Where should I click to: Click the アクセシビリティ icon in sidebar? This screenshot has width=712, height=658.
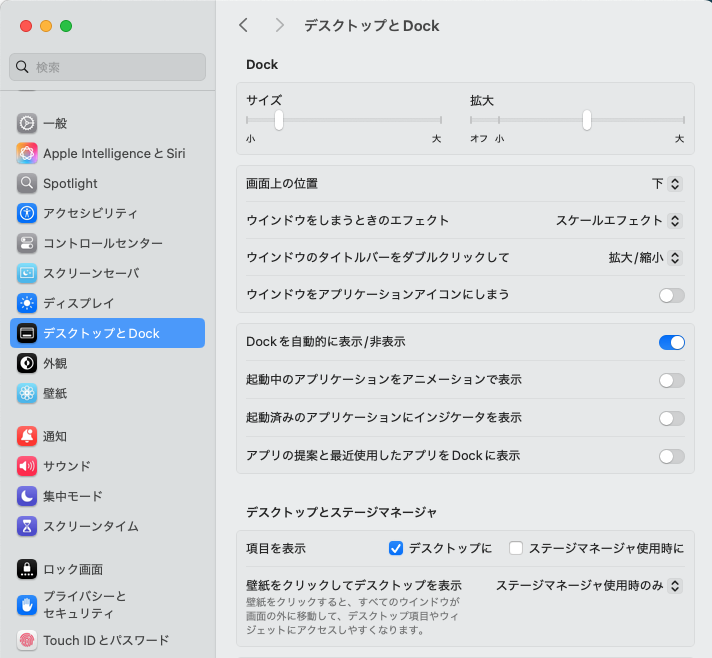[x=27, y=213]
